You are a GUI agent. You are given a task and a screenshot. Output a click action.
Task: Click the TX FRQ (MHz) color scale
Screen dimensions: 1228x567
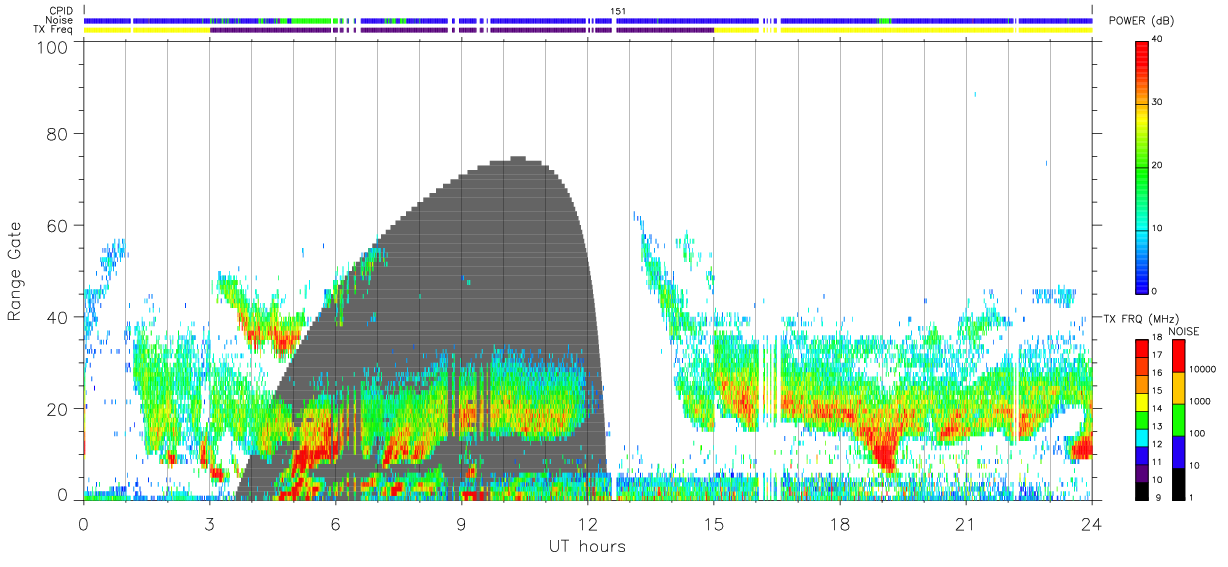[x=1142, y=419]
